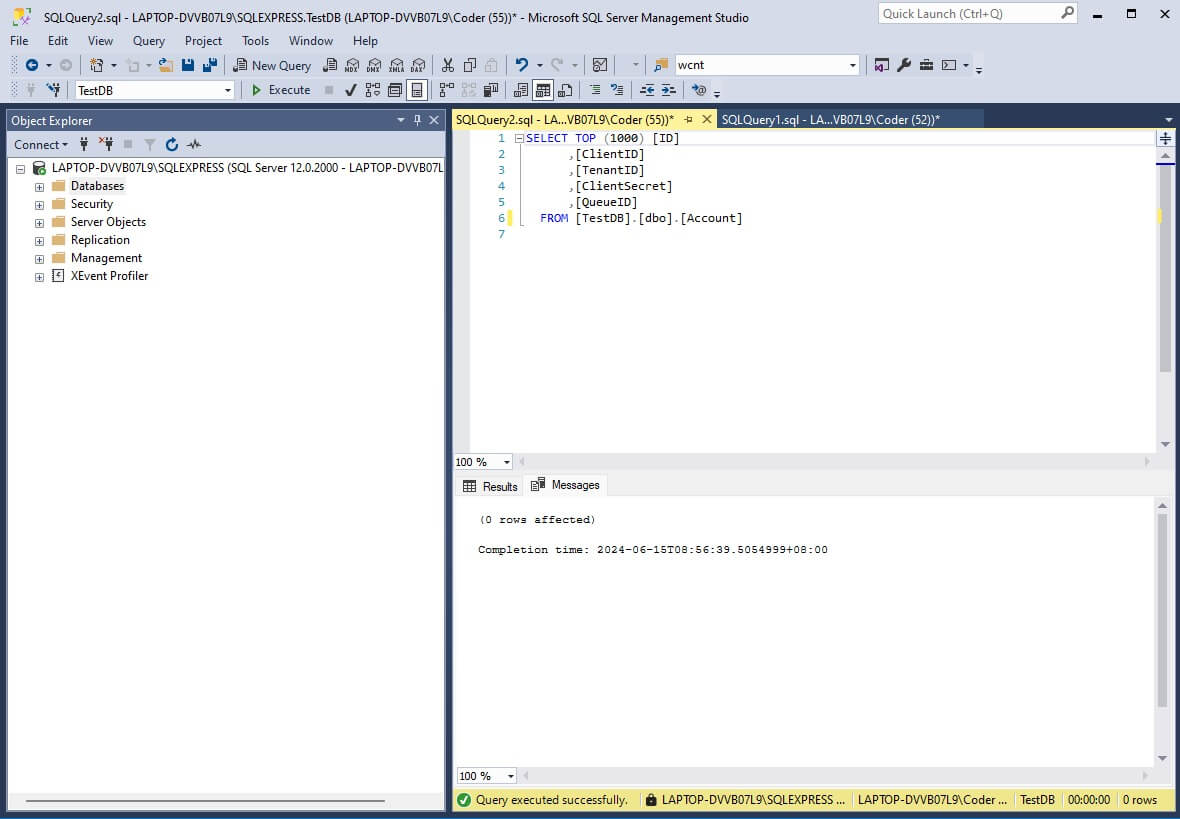Toggle Results to Text output mode
The height and width of the screenshot is (819, 1180).
click(x=521, y=90)
